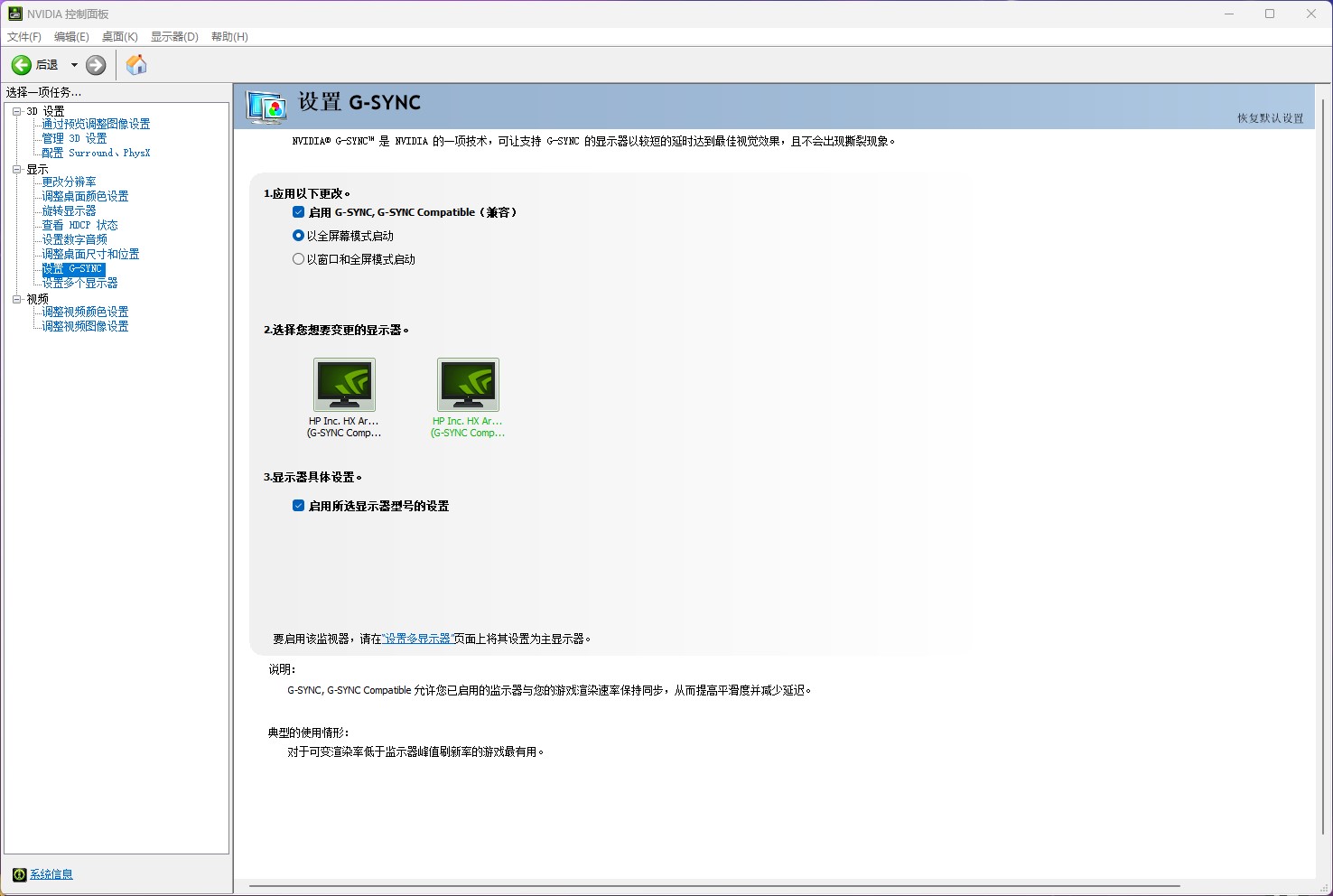The image size is (1333, 896).
Task: Click the NVIDIA title bar app icon
Action: [15, 14]
